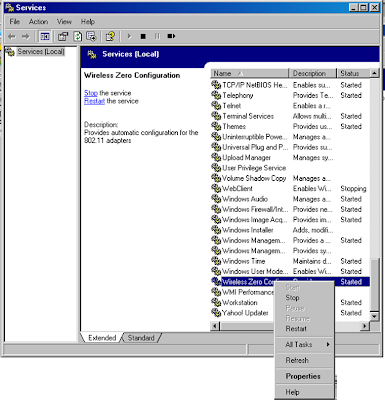
Task: Click the Refresh toolbar icon
Action: tap(78, 36)
